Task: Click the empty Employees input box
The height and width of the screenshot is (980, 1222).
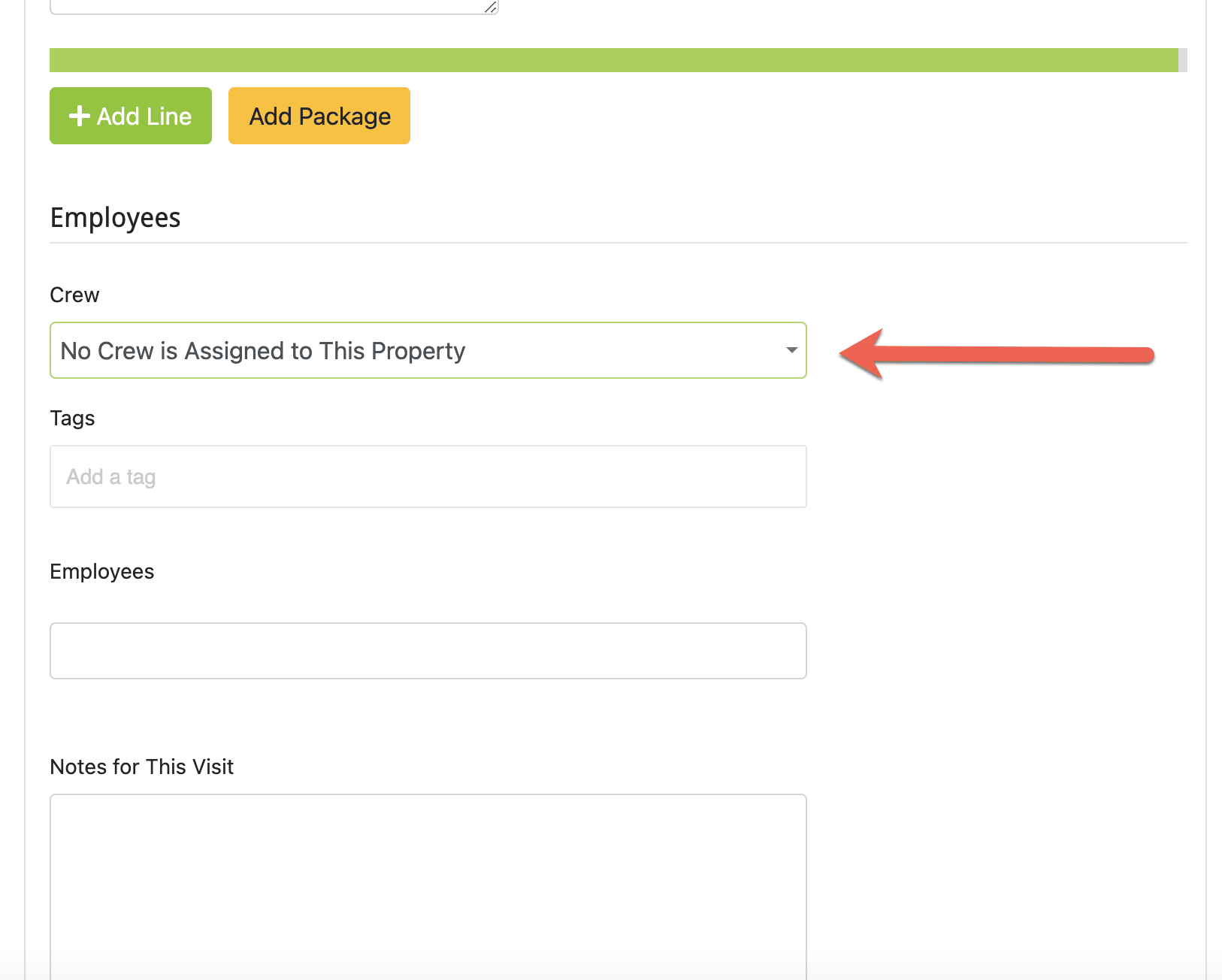Action: (427, 651)
